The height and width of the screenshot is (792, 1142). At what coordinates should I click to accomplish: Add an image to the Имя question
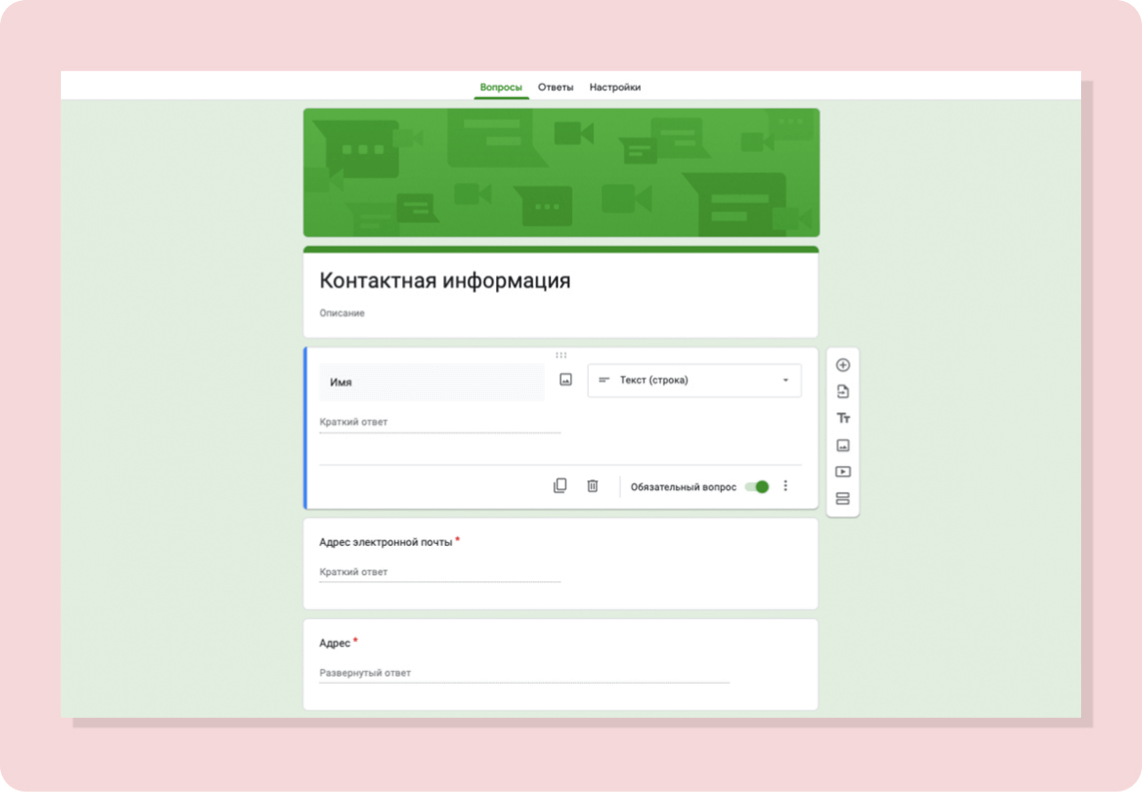(x=566, y=380)
